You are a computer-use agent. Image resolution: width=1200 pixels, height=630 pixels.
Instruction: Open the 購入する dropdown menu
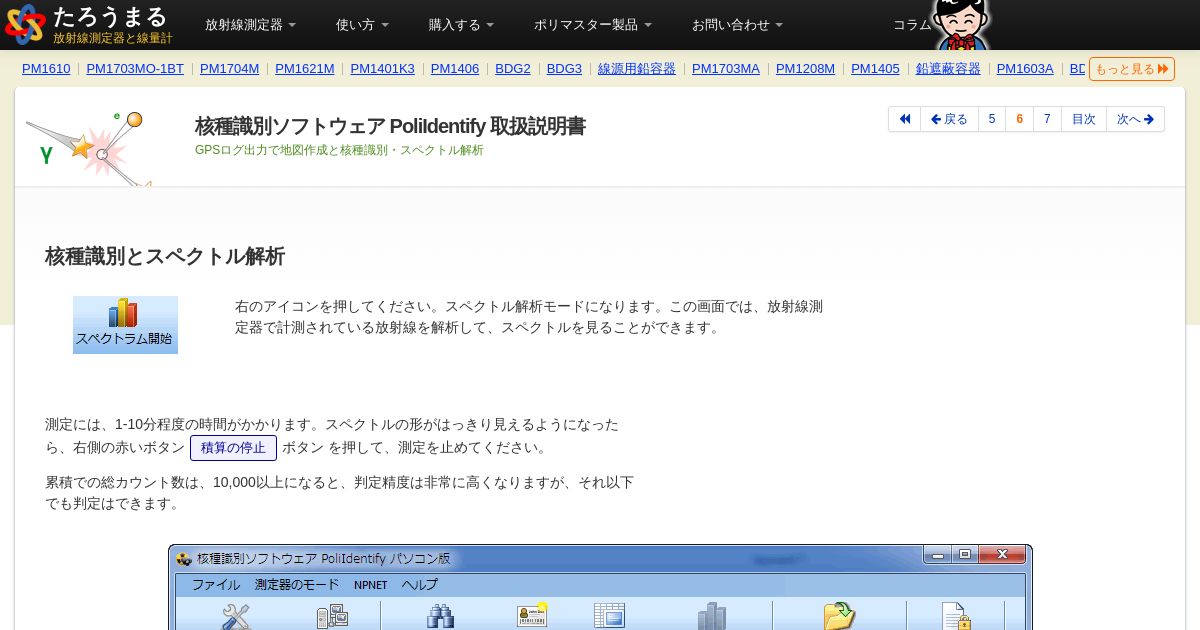click(x=461, y=25)
